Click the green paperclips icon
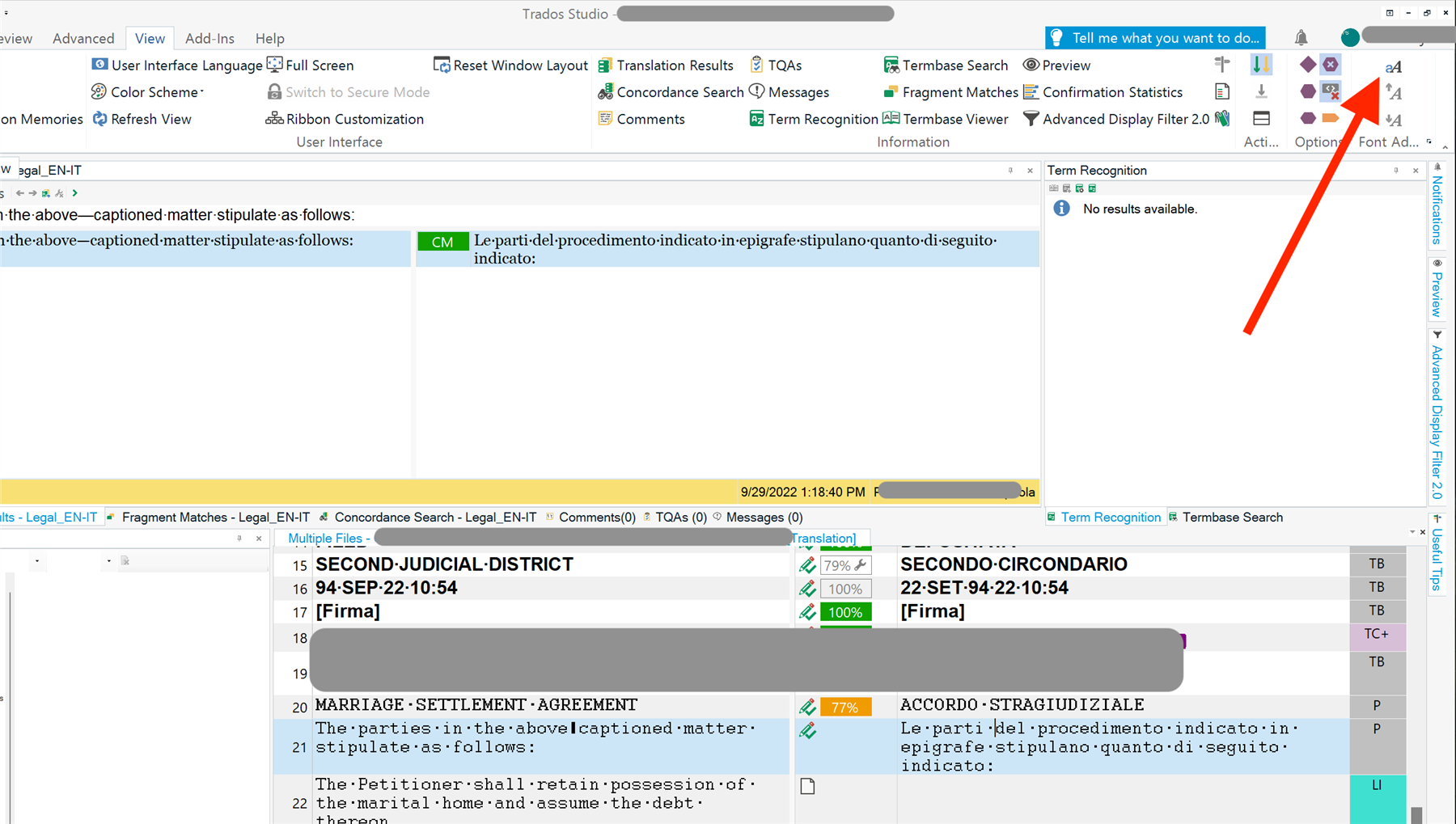Image resolution: width=1456 pixels, height=824 pixels. 1222,119
